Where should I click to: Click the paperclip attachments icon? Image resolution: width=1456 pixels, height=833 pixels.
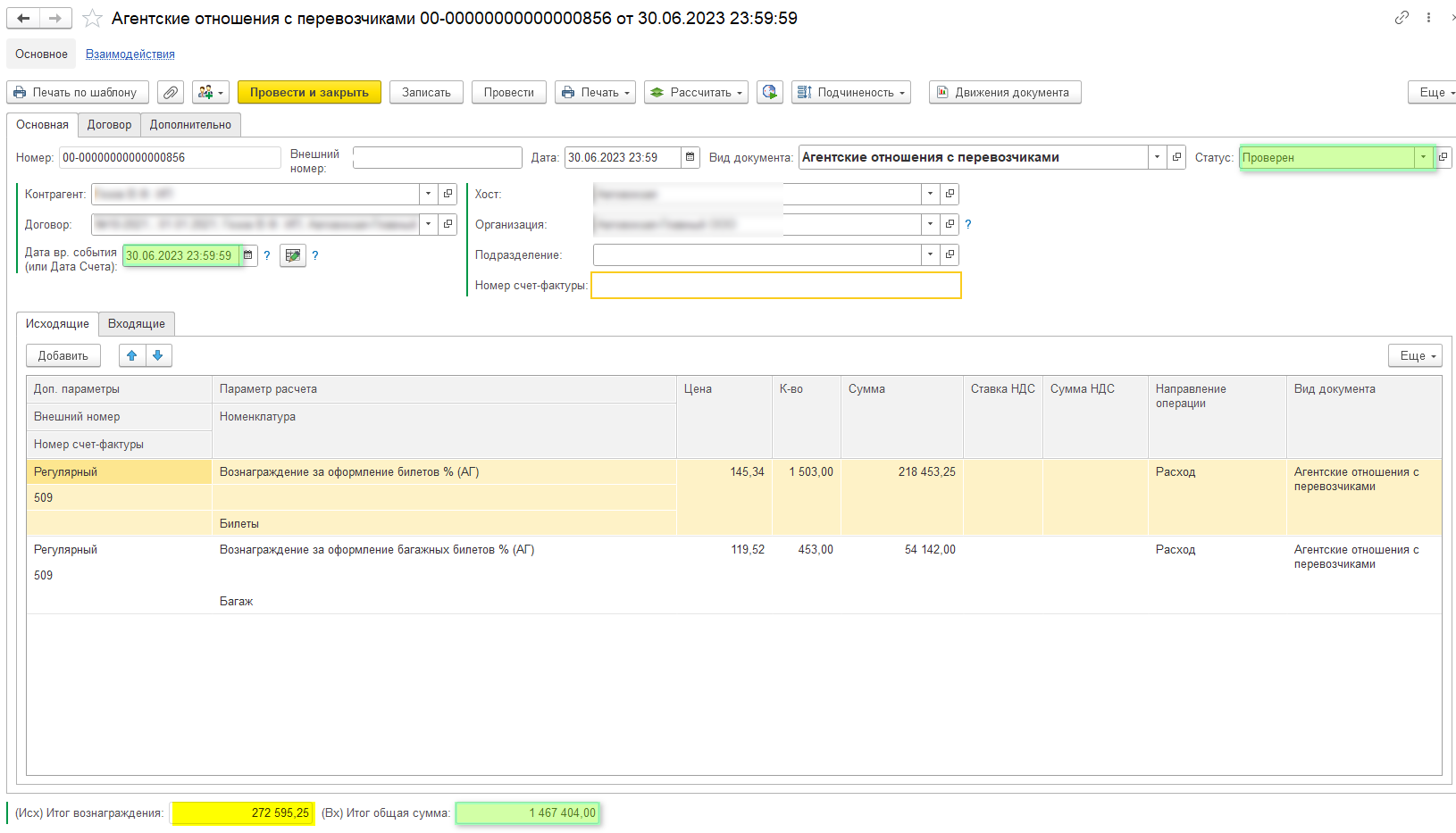click(x=171, y=93)
